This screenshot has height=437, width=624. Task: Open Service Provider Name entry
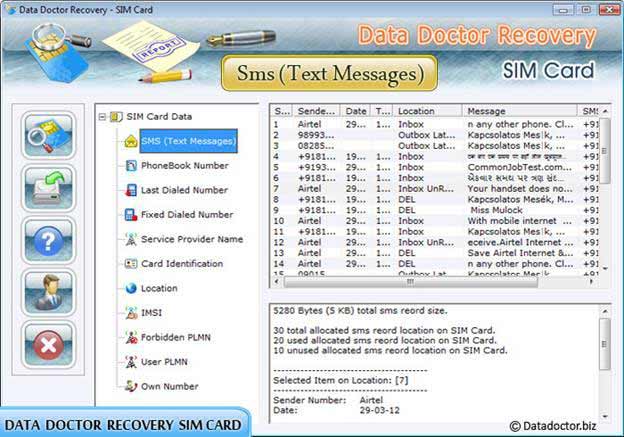tap(192, 239)
